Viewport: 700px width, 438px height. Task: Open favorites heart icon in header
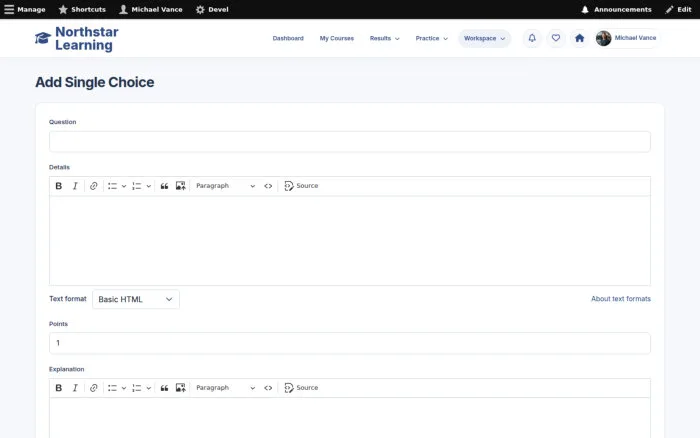point(556,38)
